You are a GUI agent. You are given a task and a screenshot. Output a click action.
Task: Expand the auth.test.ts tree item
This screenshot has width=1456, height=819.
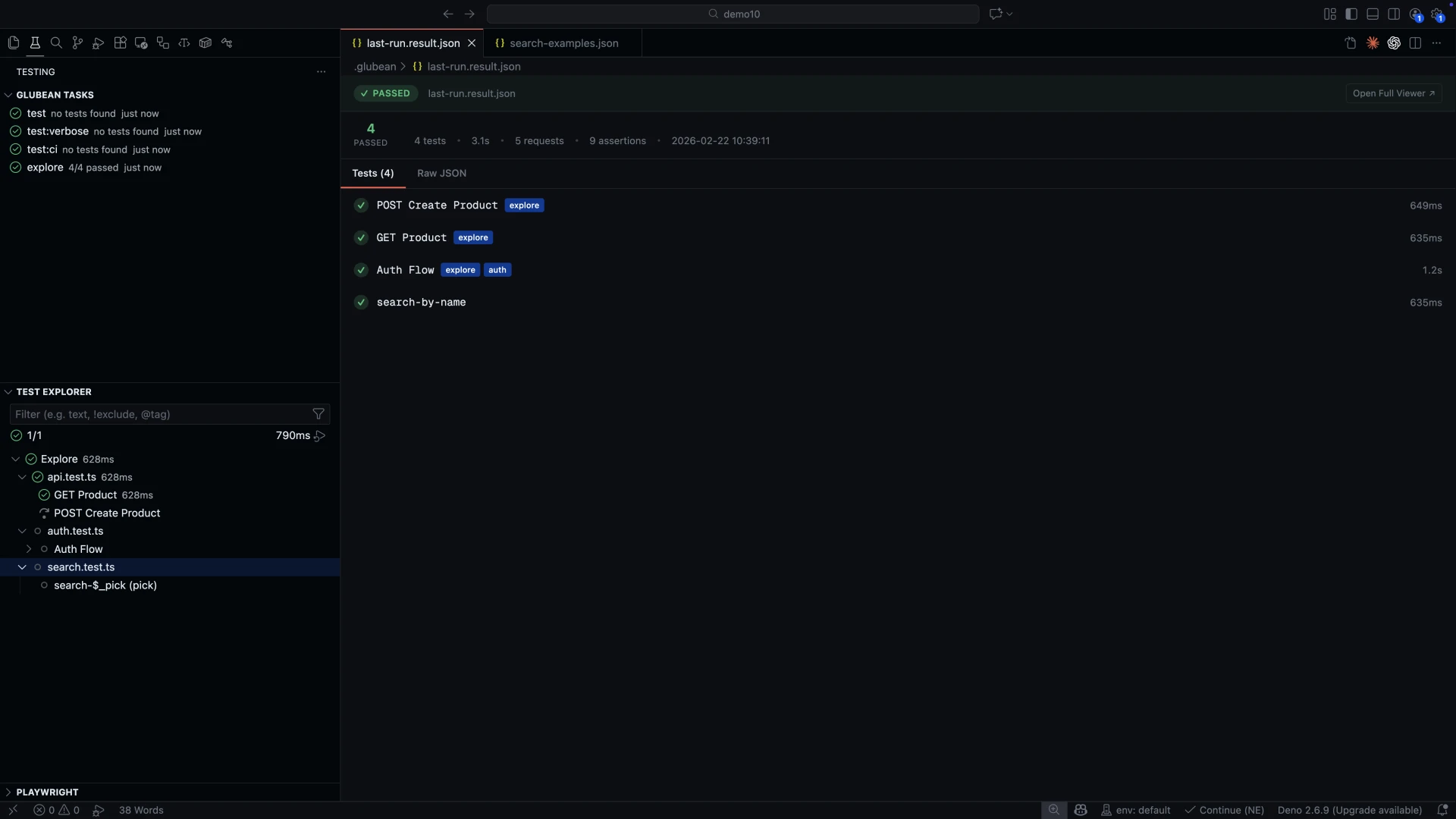pyautogui.click(x=23, y=531)
